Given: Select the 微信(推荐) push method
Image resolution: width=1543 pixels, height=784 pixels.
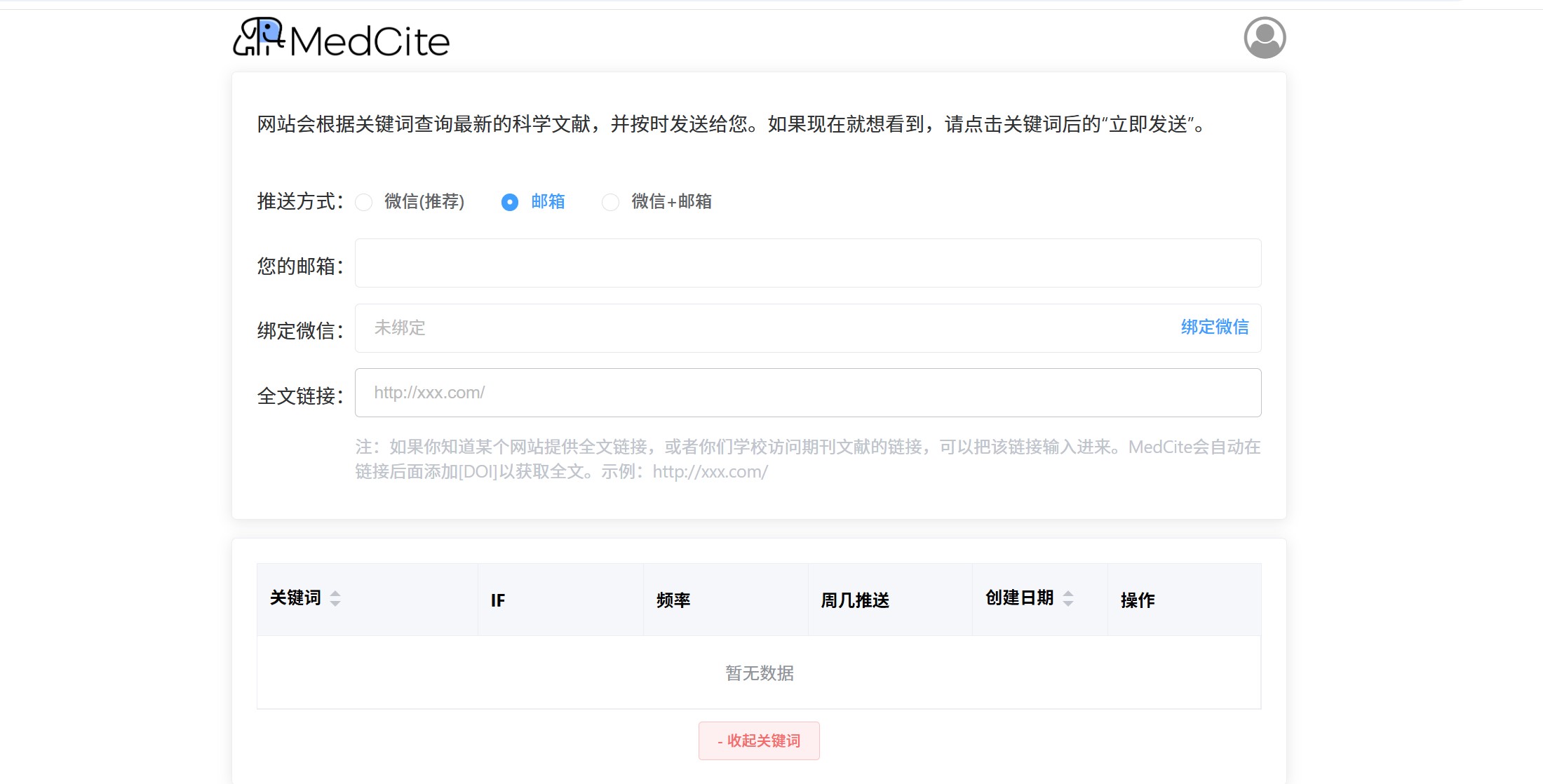Looking at the screenshot, I should click(364, 202).
